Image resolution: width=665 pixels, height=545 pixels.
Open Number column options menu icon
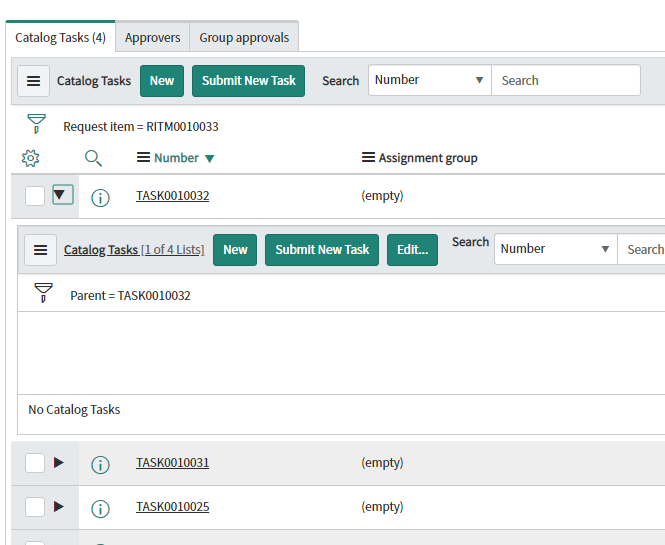pyautogui.click(x=143, y=157)
